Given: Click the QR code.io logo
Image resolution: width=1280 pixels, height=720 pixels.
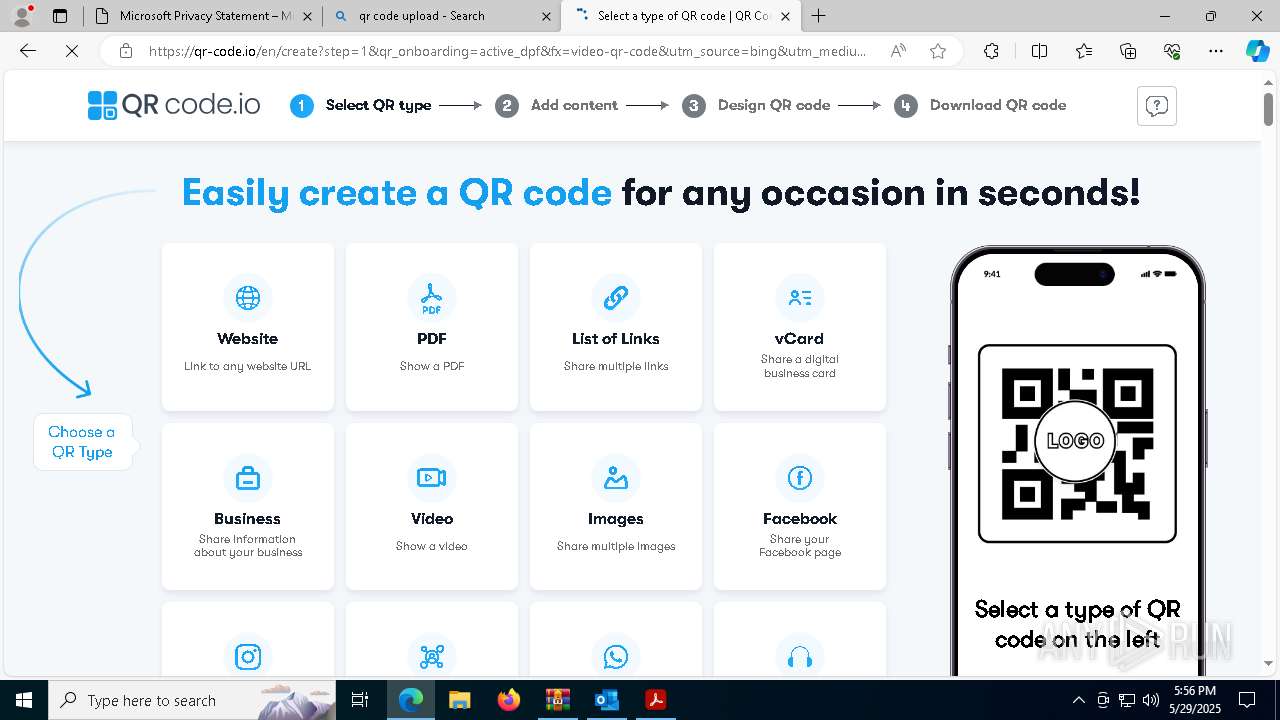Looking at the screenshot, I should (174, 105).
